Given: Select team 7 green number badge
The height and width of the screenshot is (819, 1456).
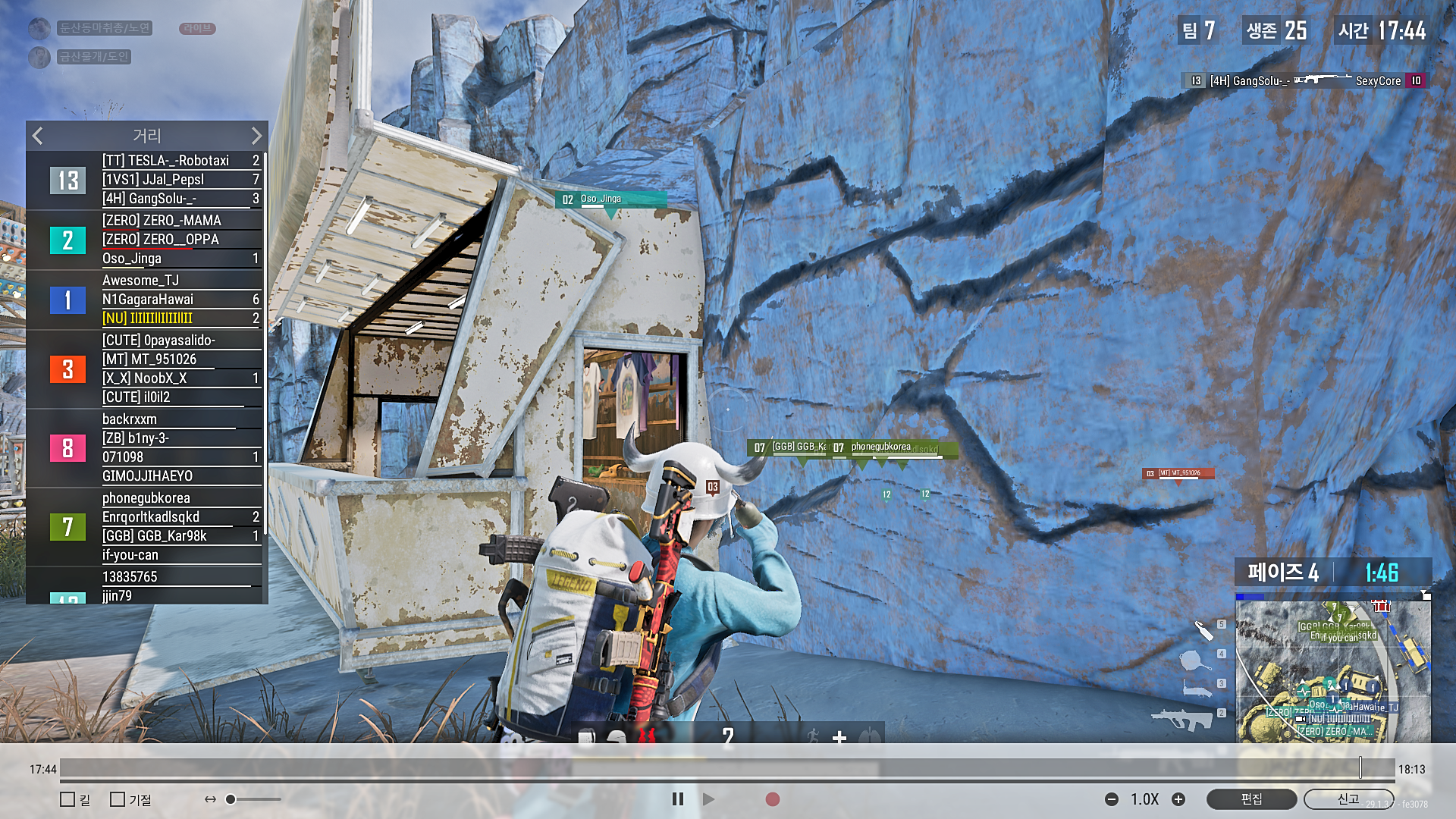Looking at the screenshot, I should [x=67, y=526].
